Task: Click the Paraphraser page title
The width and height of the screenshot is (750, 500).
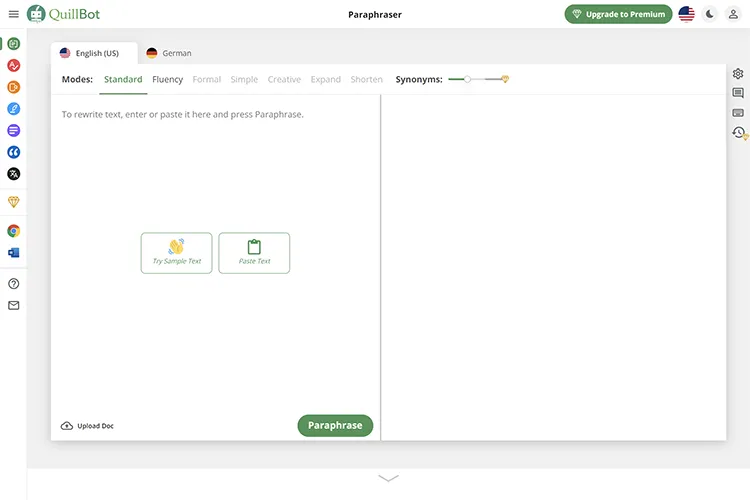Action: tap(375, 15)
